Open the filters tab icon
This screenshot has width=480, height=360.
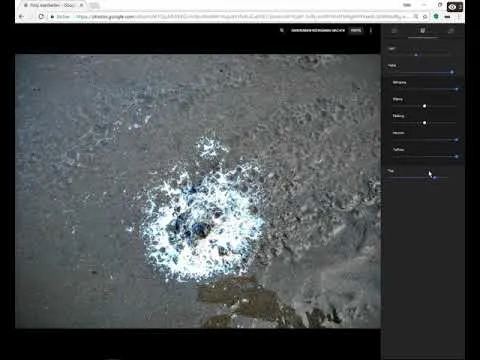[x=395, y=31]
